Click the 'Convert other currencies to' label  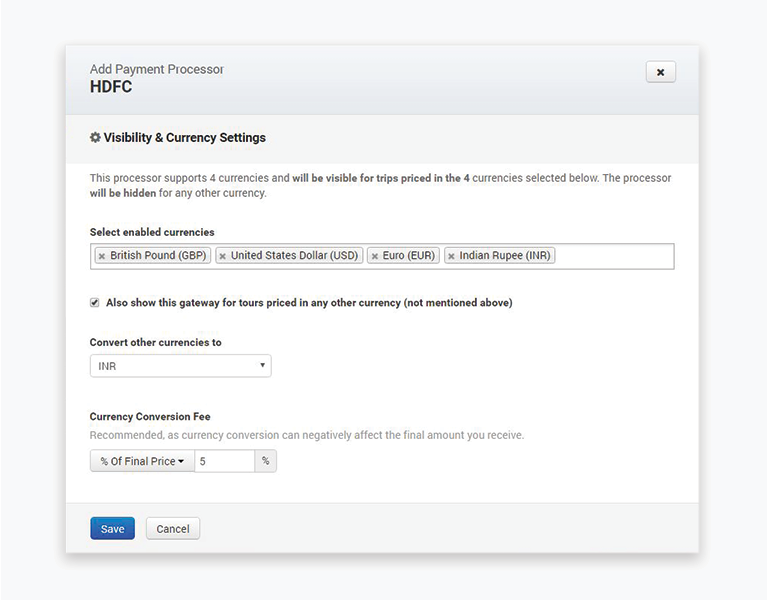click(x=155, y=342)
